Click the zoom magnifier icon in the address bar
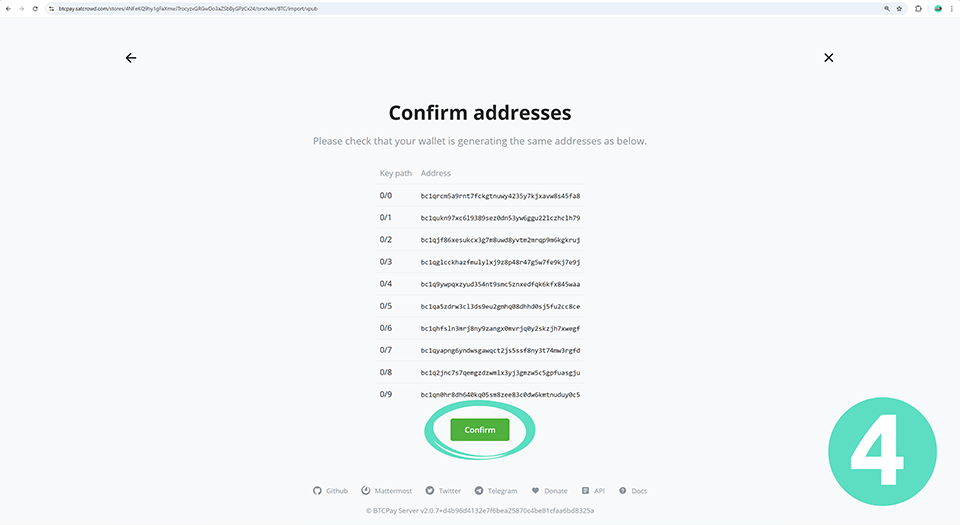960x525 pixels. click(x=886, y=8)
